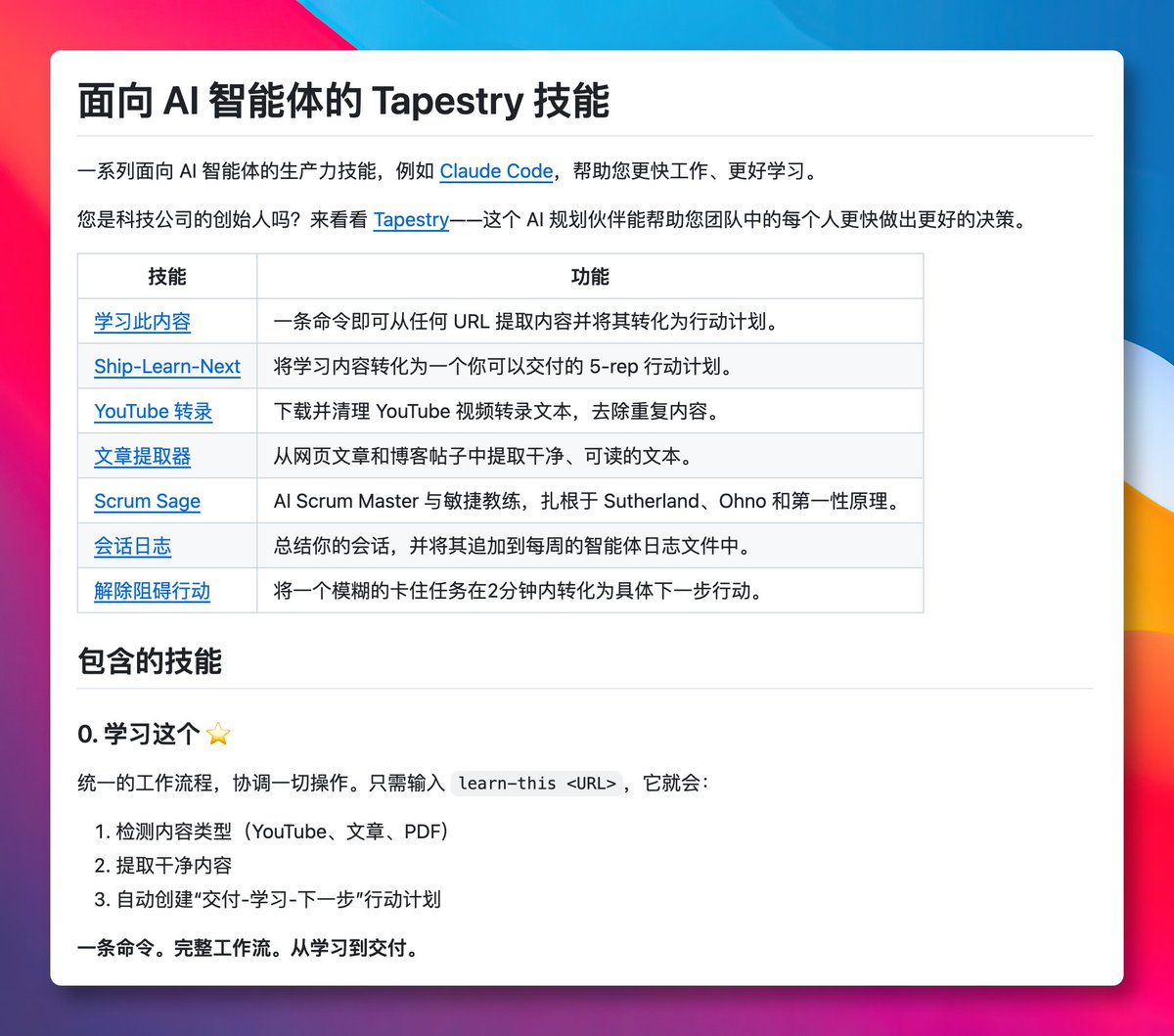Open the 解除阻碍行动 skill link
Screen dimensions: 1174x1036
point(152,591)
